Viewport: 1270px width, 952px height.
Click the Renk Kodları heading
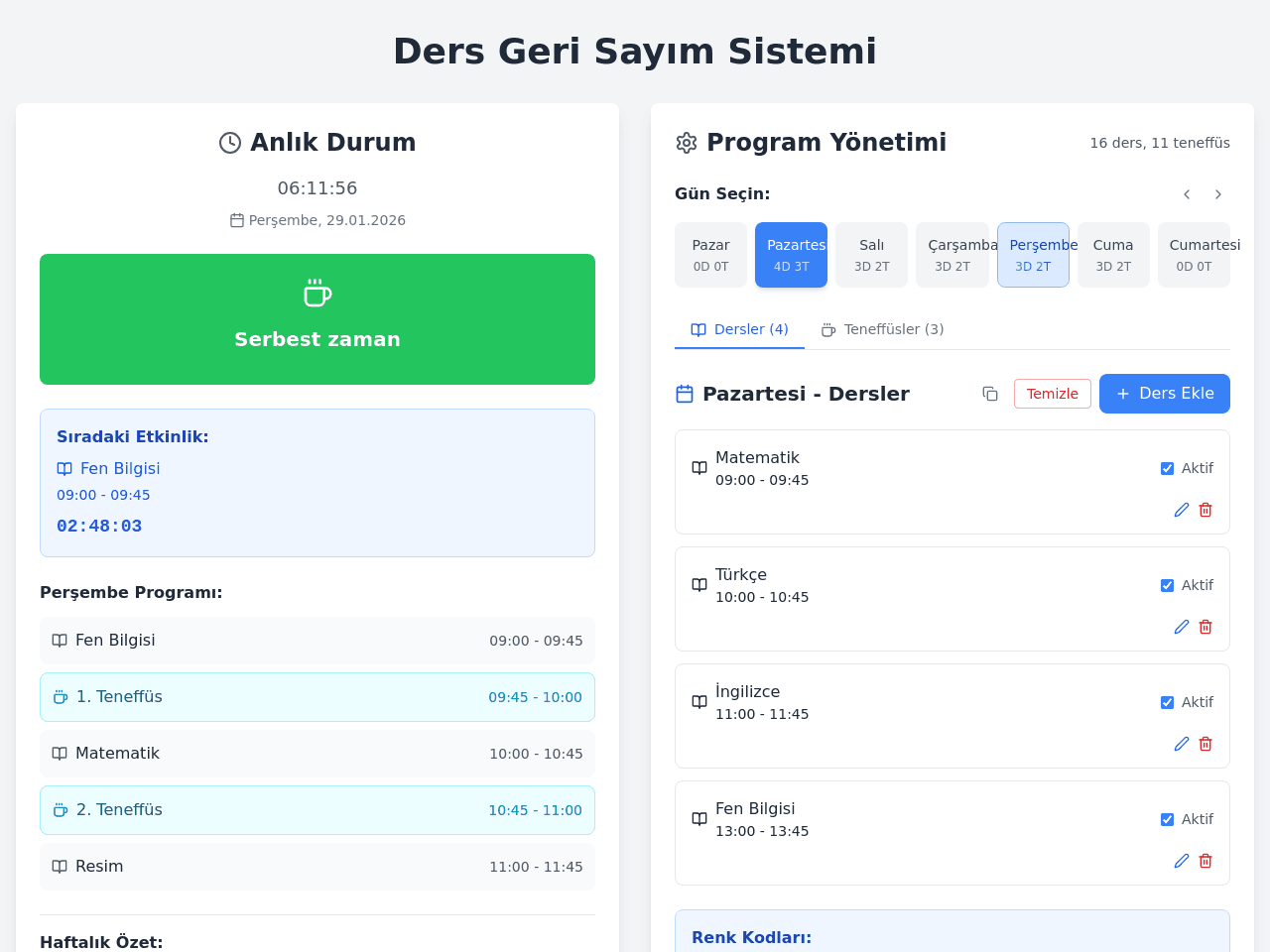[x=751, y=937]
